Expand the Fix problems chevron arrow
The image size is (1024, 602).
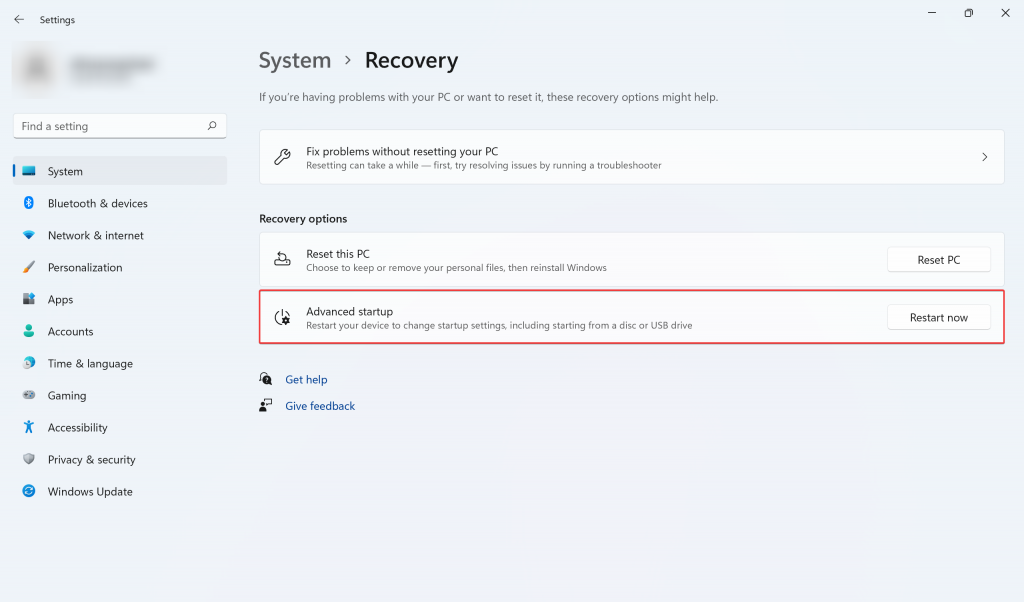pos(984,157)
